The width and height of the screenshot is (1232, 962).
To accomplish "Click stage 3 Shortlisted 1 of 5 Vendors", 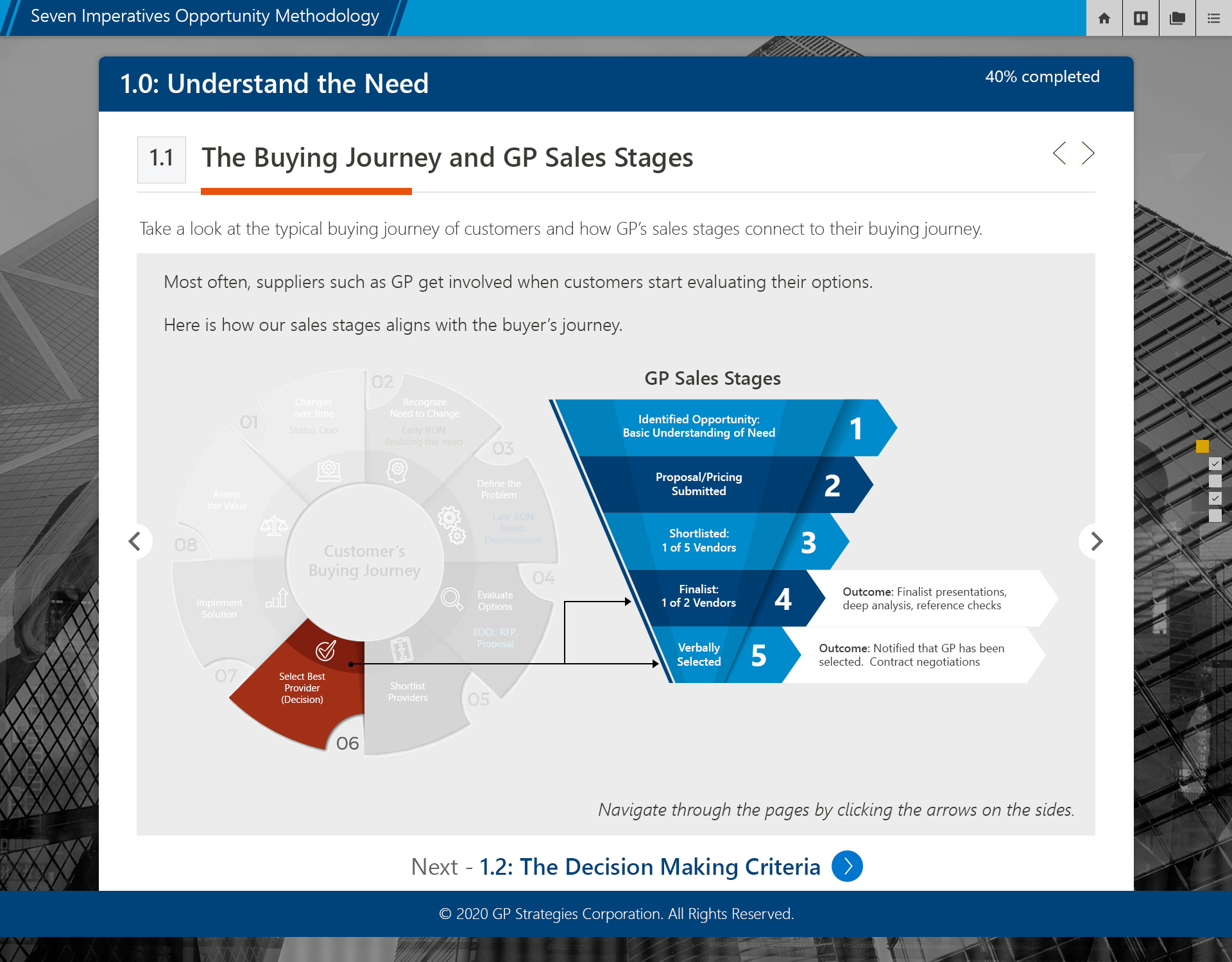I will [725, 541].
